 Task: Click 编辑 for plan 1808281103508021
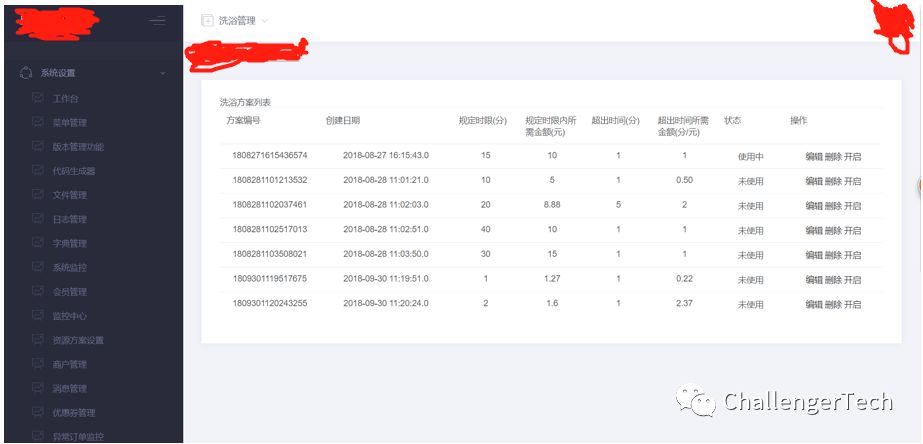814,255
